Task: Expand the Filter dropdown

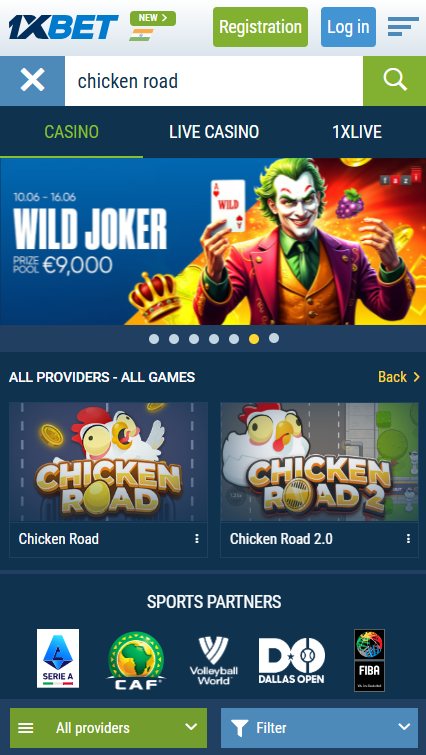Action: [x=319, y=728]
